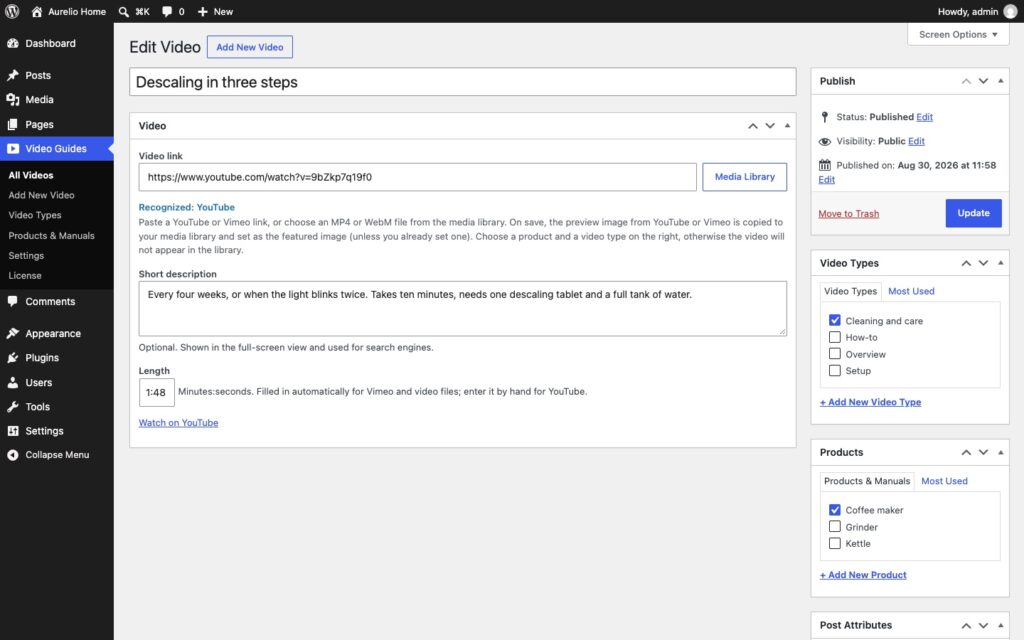Click the Move to Trash link
This screenshot has height=640, width=1024.
tap(848, 214)
